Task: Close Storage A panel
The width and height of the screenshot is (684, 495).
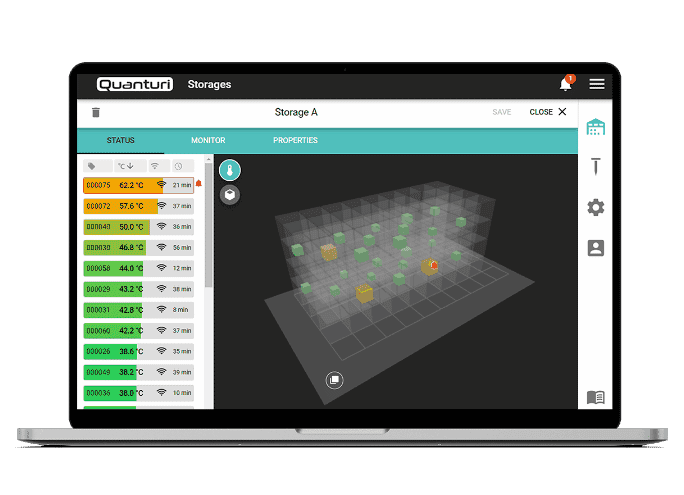Action: point(548,112)
